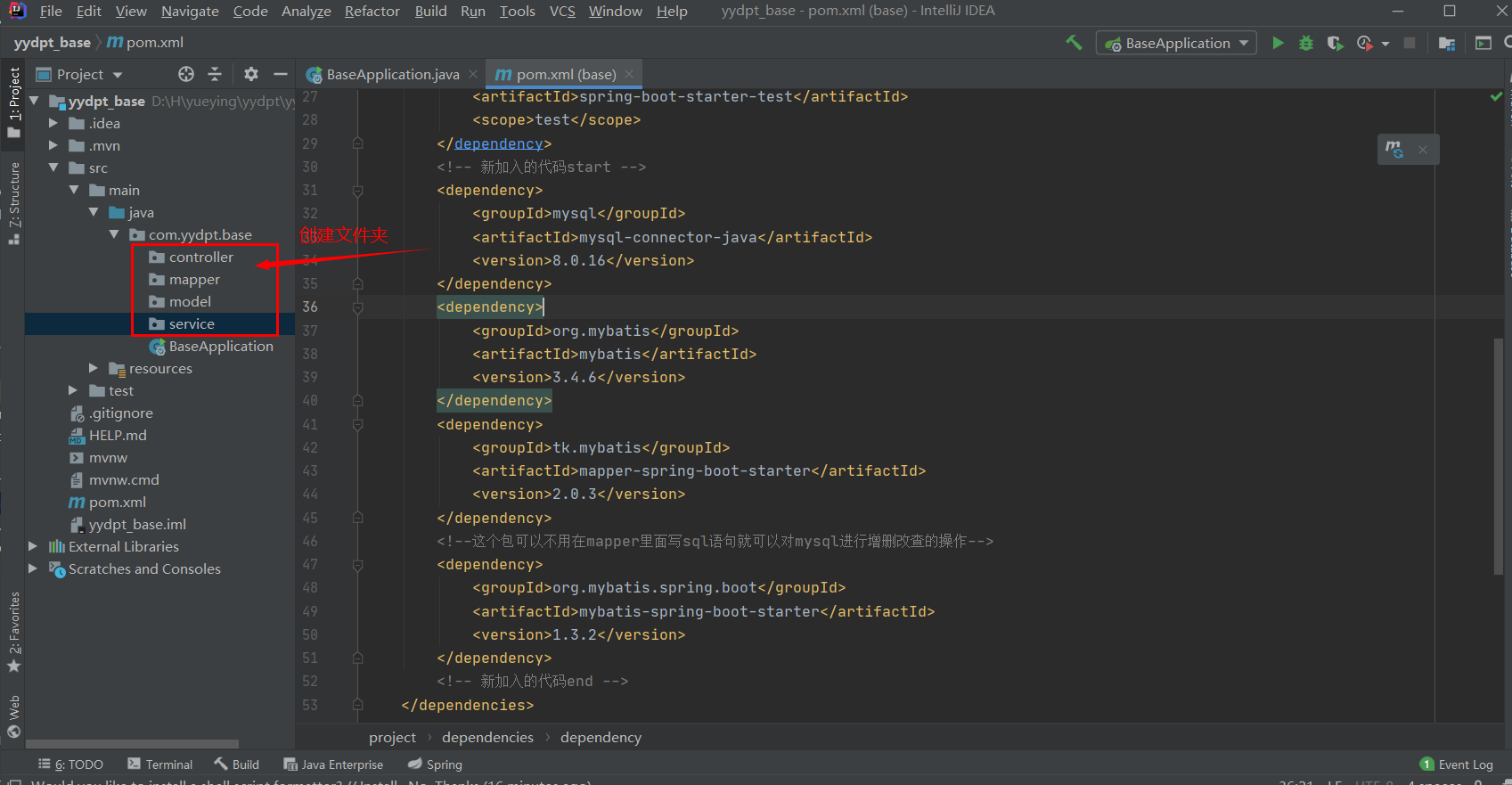Expand the .mvn folder
This screenshot has width=1512, height=785.
point(53,145)
